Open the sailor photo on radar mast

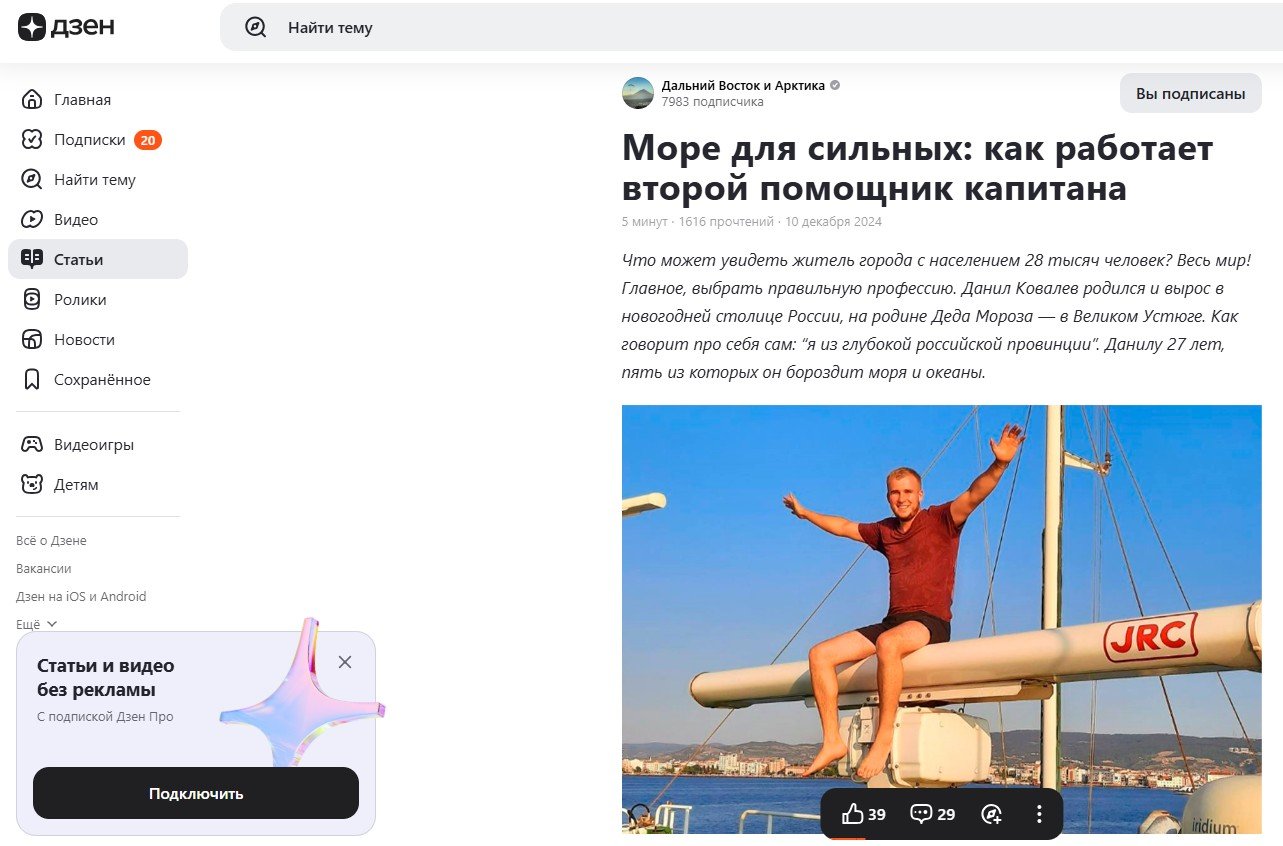click(942, 619)
